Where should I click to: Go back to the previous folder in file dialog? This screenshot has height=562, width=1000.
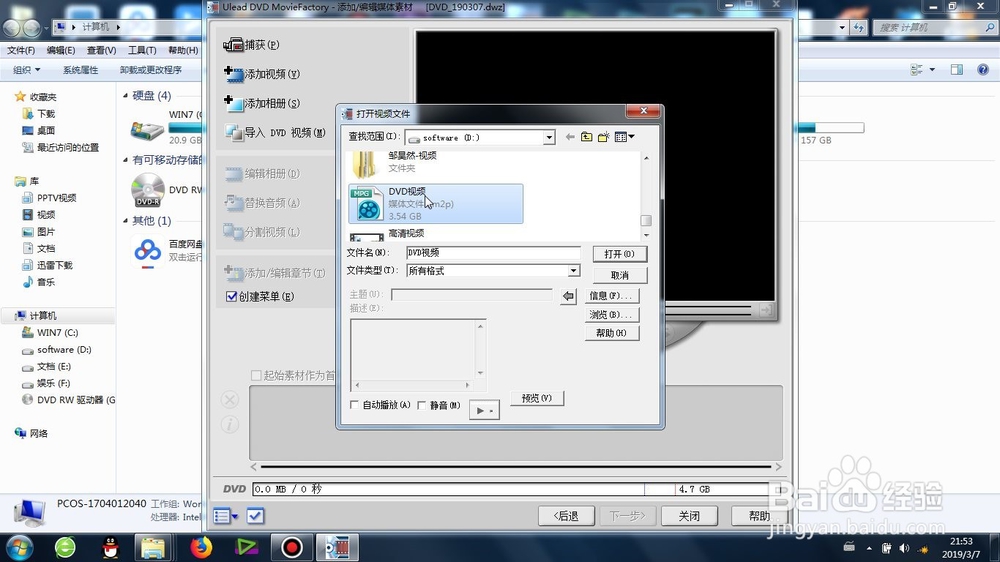pos(570,137)
